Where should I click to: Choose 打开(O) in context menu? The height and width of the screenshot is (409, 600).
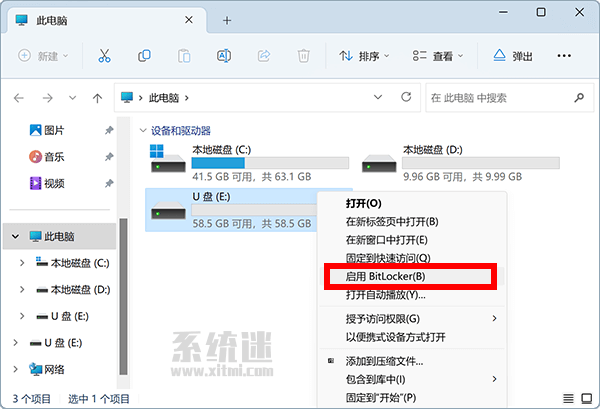point(411,203)
